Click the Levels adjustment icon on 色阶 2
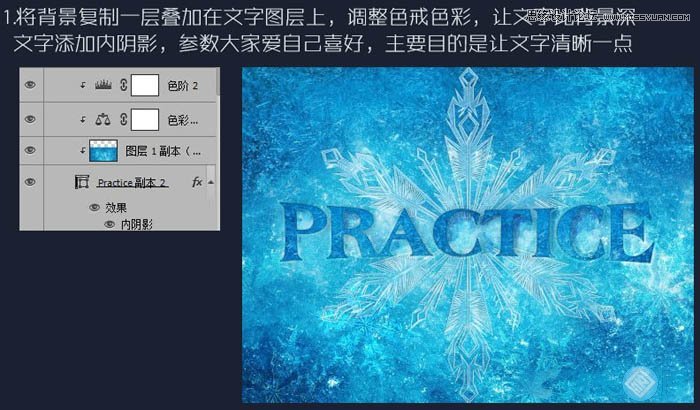Viewport: 700px width, 410px height. click(x=101, y=87)
